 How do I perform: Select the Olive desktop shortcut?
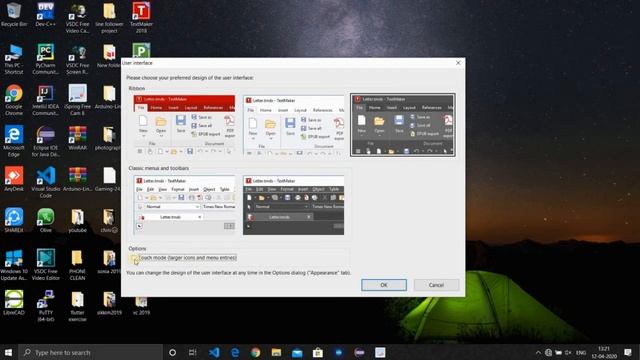click(x=45, y=220)
